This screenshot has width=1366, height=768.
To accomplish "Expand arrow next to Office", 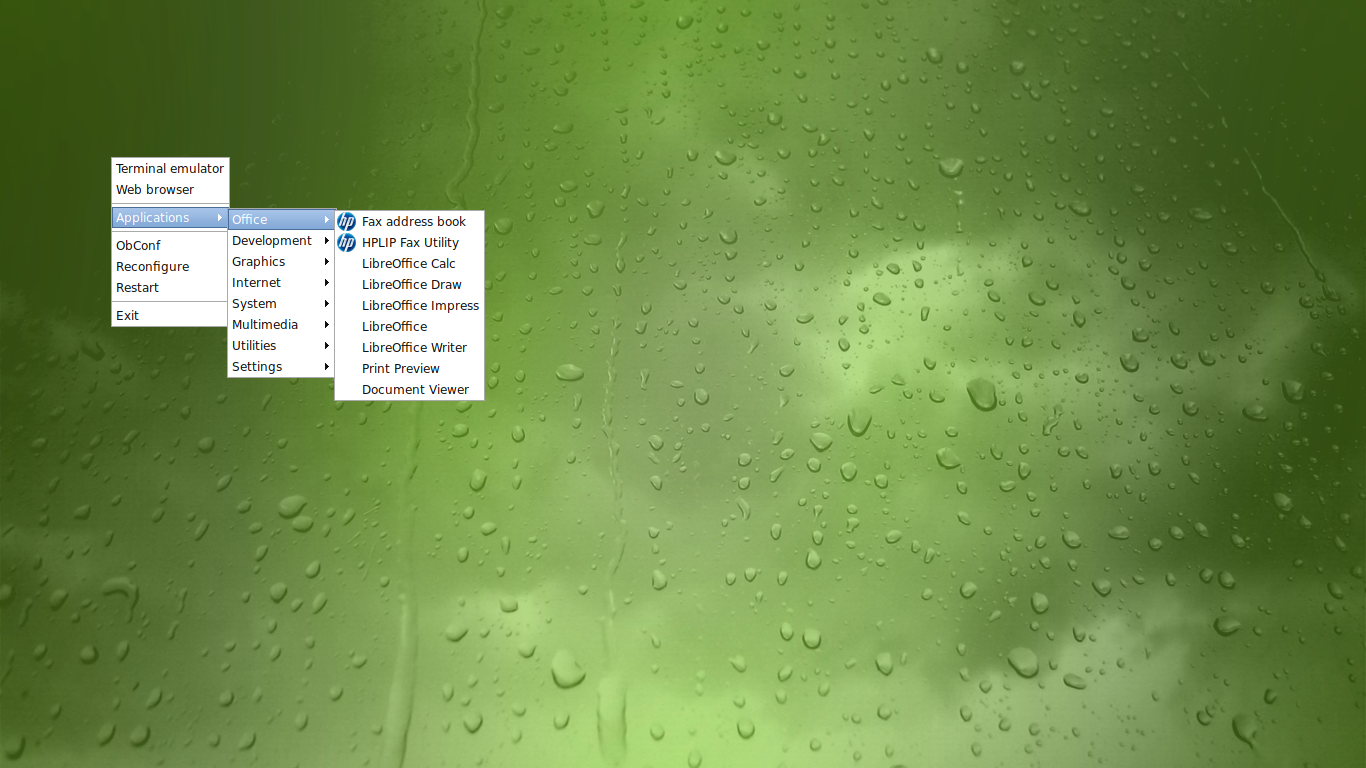I will (326, 220).
